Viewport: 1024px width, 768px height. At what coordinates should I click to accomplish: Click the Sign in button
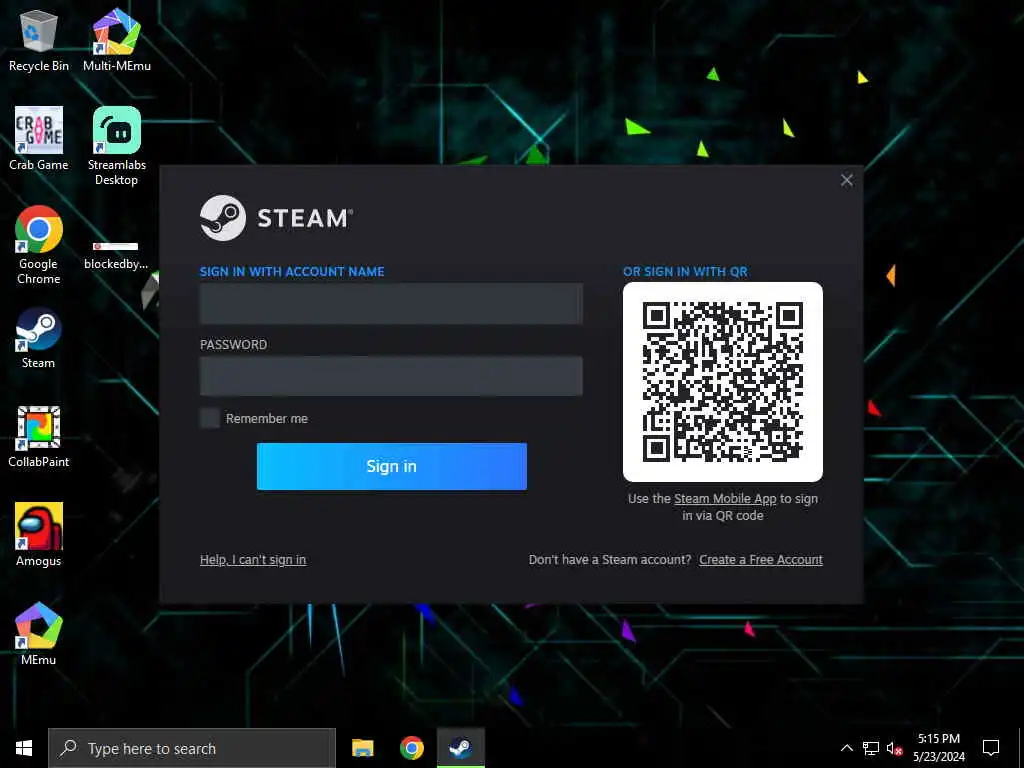(392, 466)
